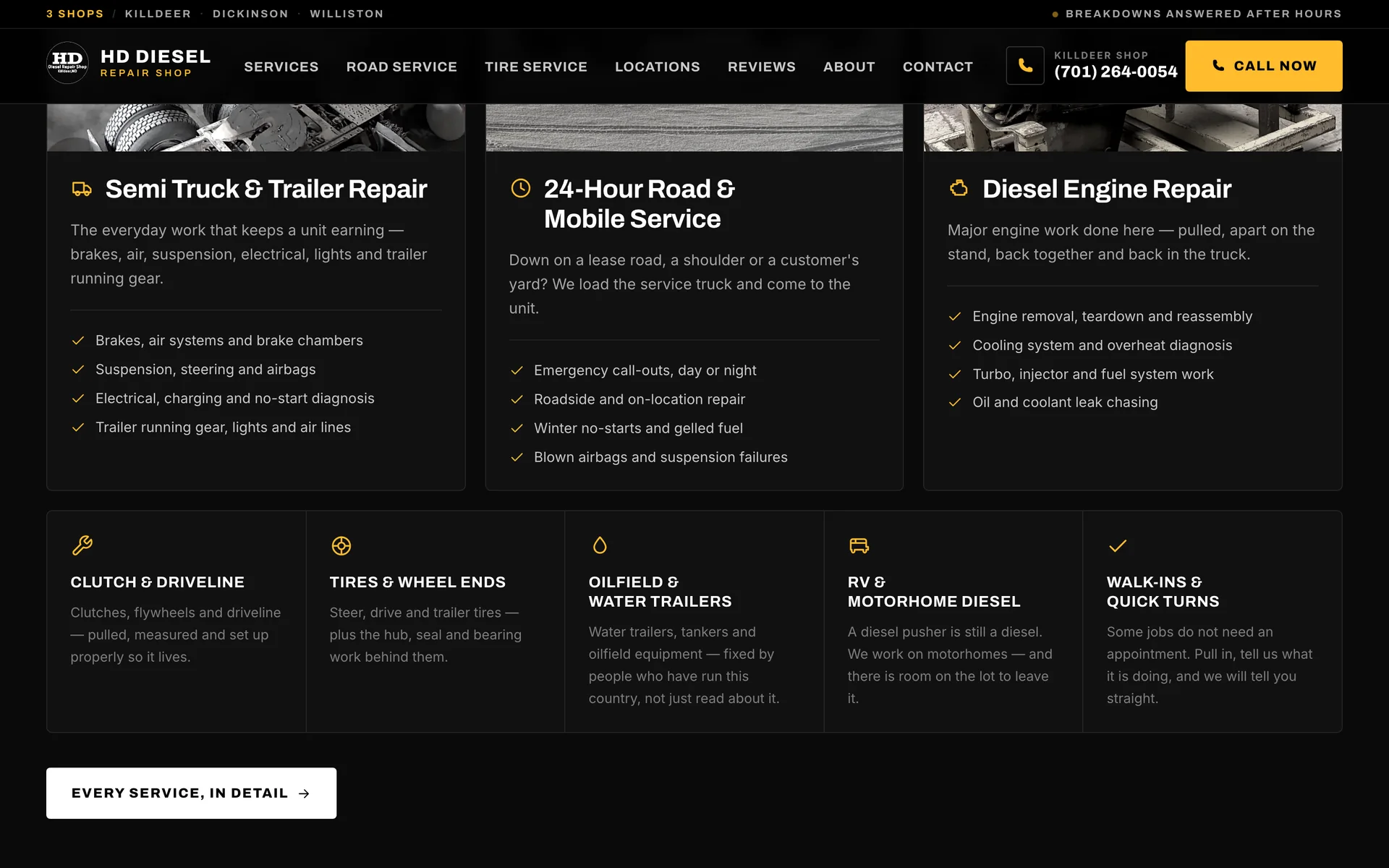
Task: Click the HD Diesel round logo icon
Action: point(67,63)
